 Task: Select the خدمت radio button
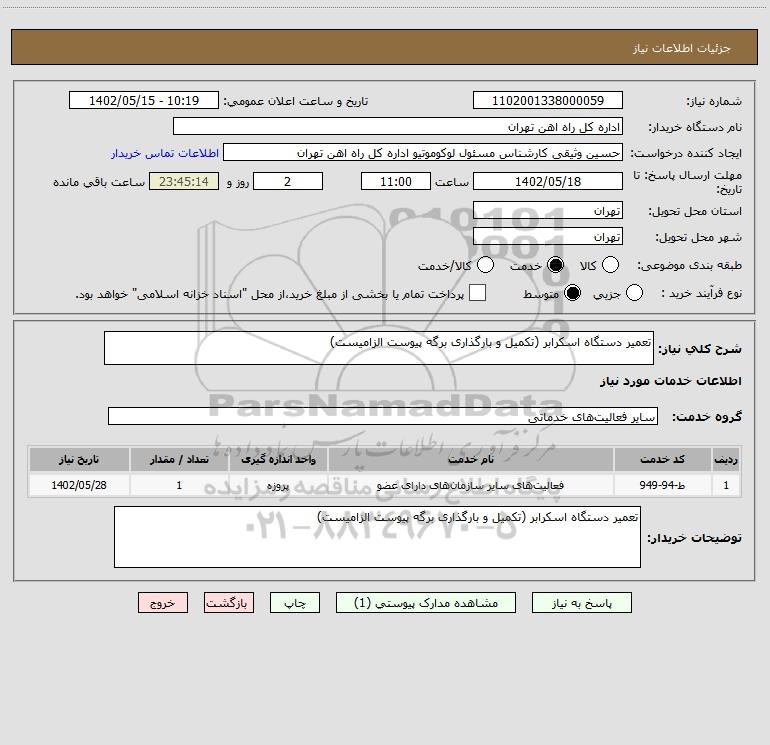(556, 265)
